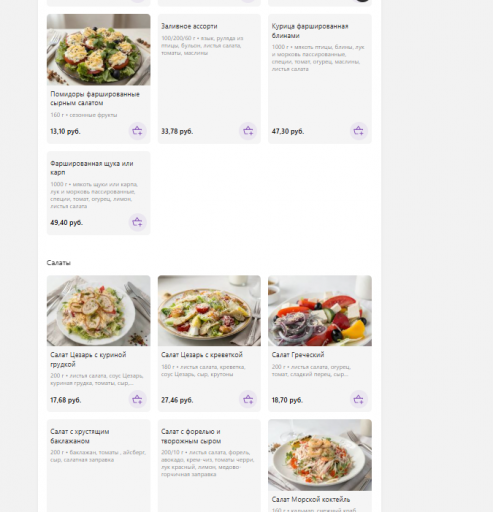Image resolution: width=493 pixels, height=512 pixels.
Task: Add Салат Цезарь с куриной грудкой to cart
Action: point(137,399)
